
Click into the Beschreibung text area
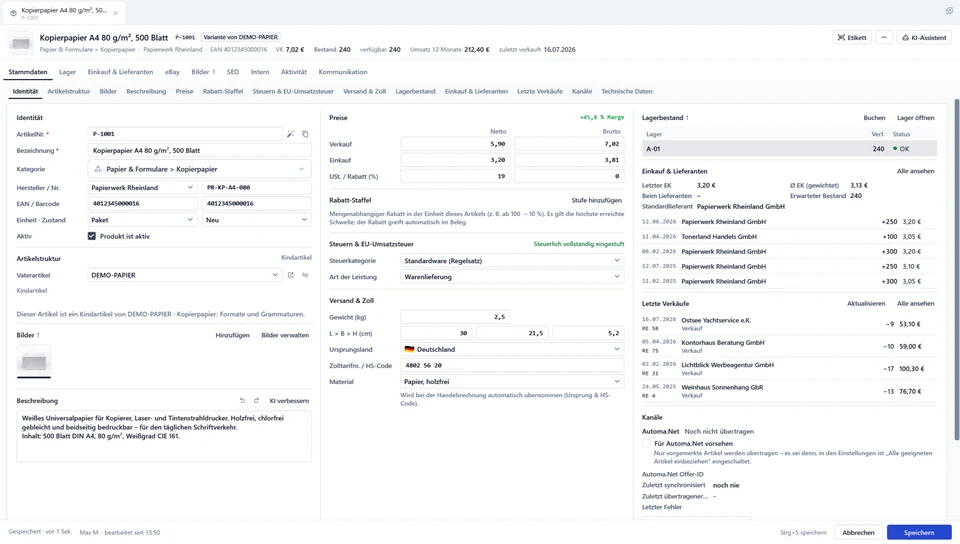(164, 436)
